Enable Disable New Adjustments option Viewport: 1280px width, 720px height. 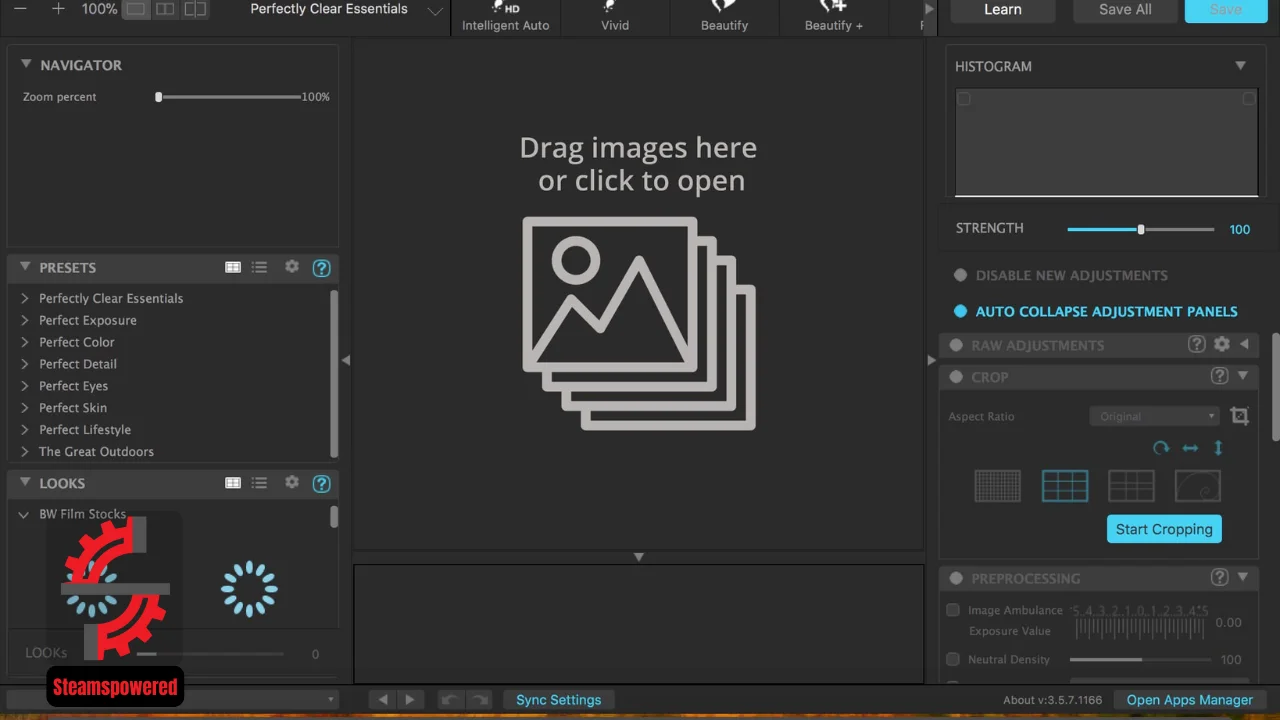coord(960,275)
